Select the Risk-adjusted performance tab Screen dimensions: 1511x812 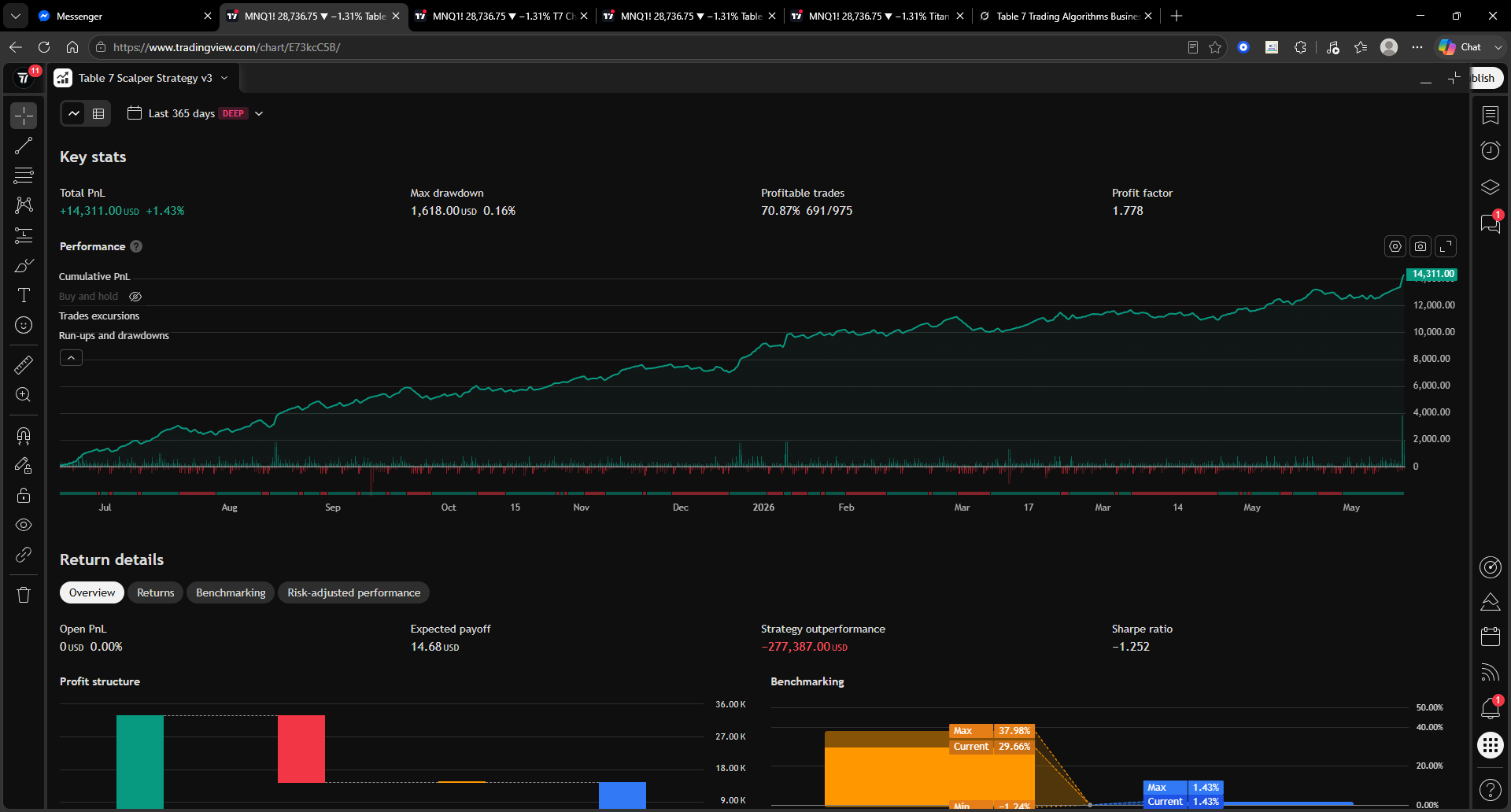pos(354,592)
